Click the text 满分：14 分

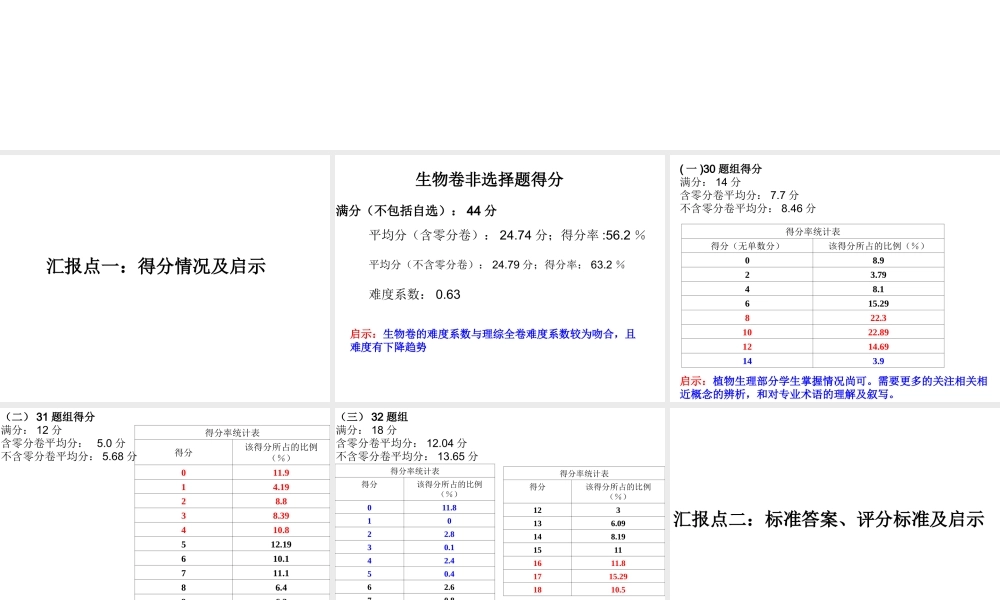[x=710, y=182]
